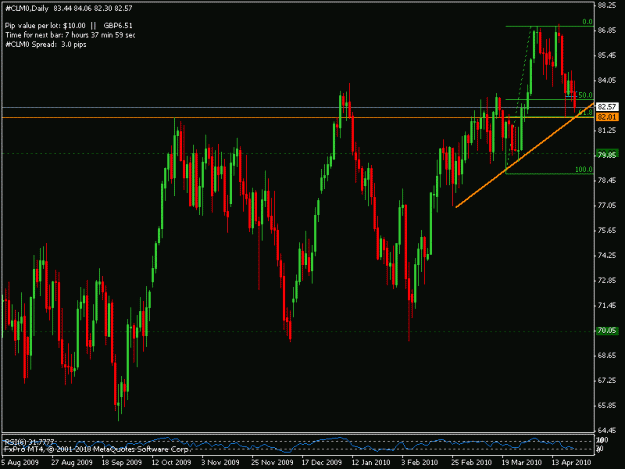The width and height of the screenshot is (625, 469).
Task: Select the 'Pip value per lot: $10.00' line
Action: [x=45, y=26]
